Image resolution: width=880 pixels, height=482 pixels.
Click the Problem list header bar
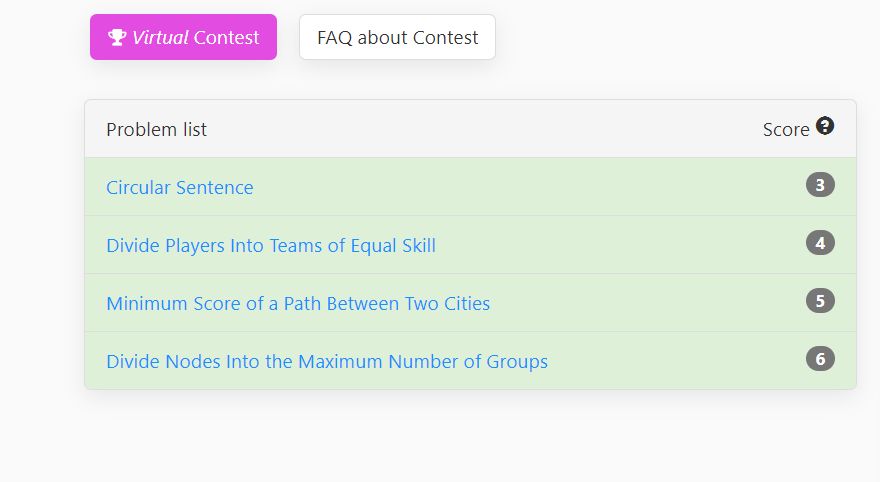(470, 129)
